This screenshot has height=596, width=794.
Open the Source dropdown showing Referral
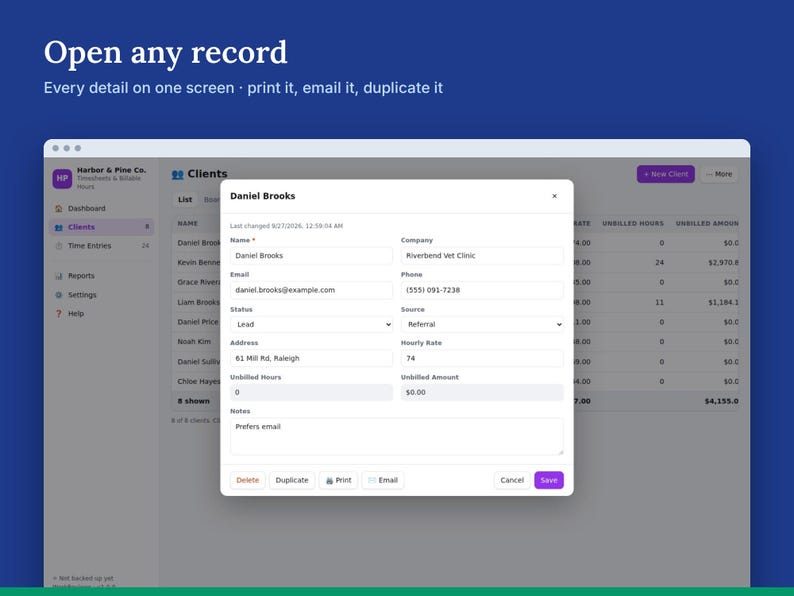[482, 324]
